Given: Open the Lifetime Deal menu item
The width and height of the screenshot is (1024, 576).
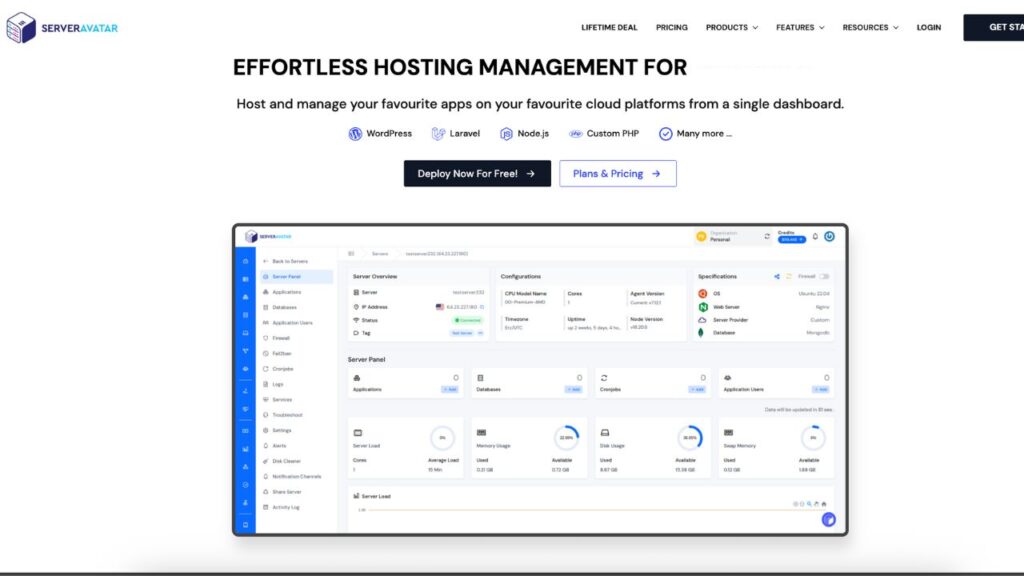Looking at the screenshot, I should coord(609,27).
